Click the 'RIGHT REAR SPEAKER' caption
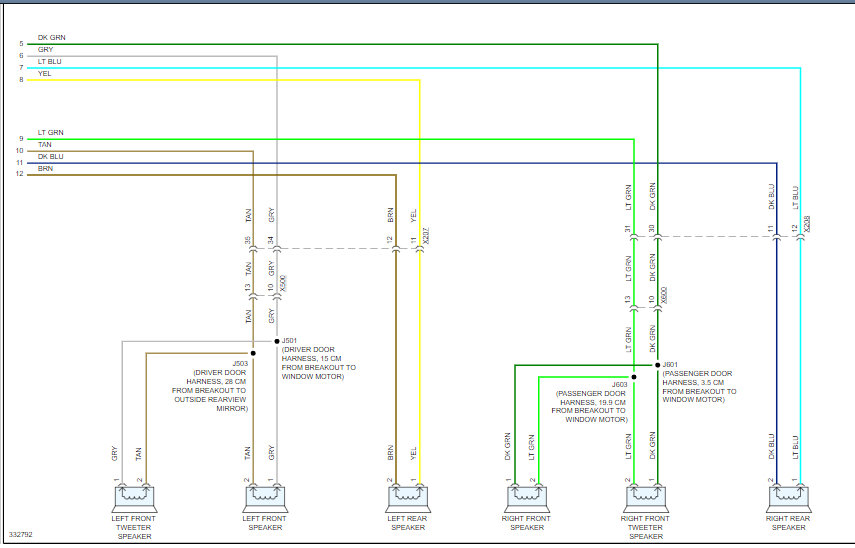The height and width of the screenshot is (548, 855). pyautogui.click(x=788, y=523)
